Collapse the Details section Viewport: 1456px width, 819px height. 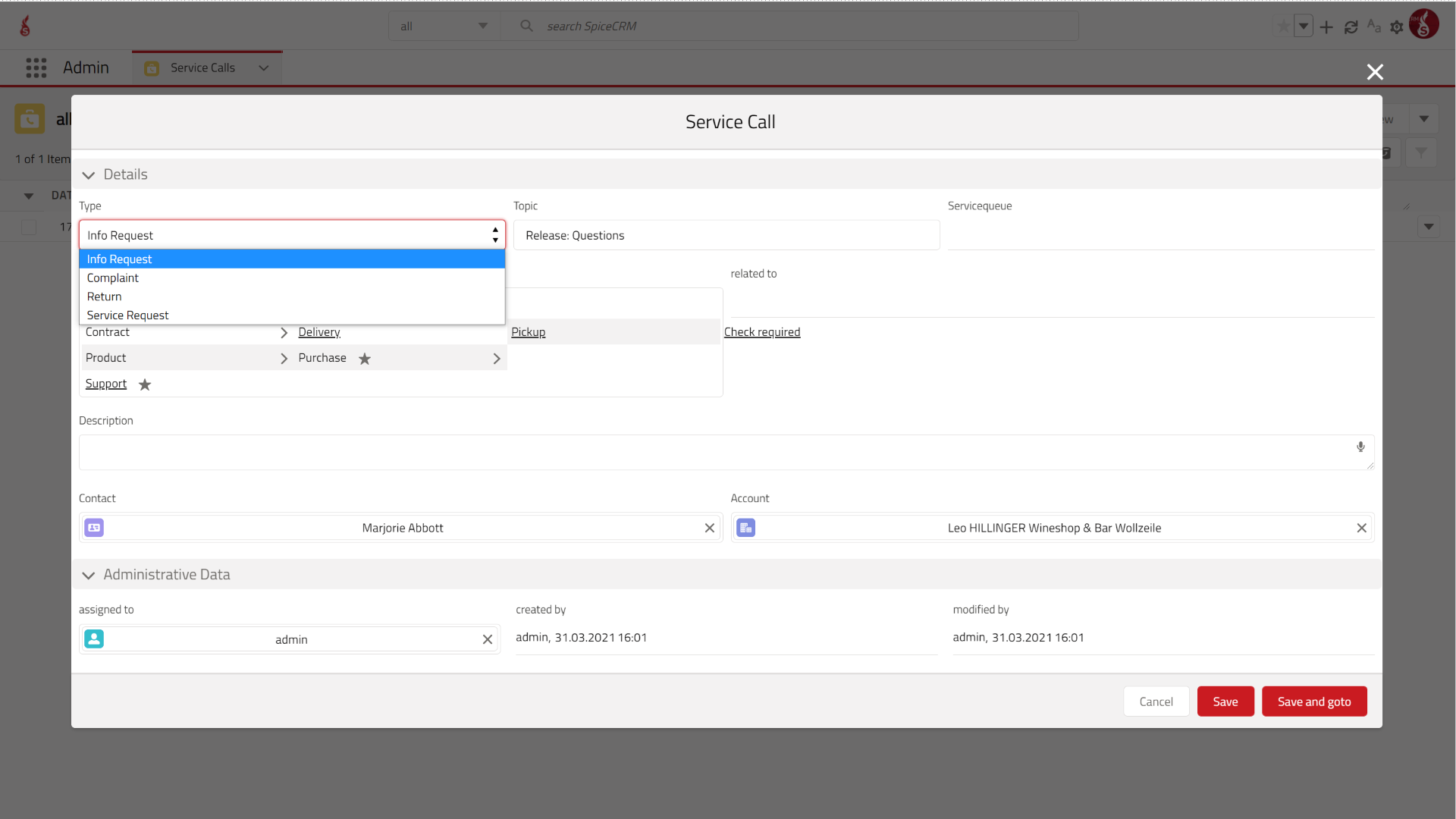89,175
